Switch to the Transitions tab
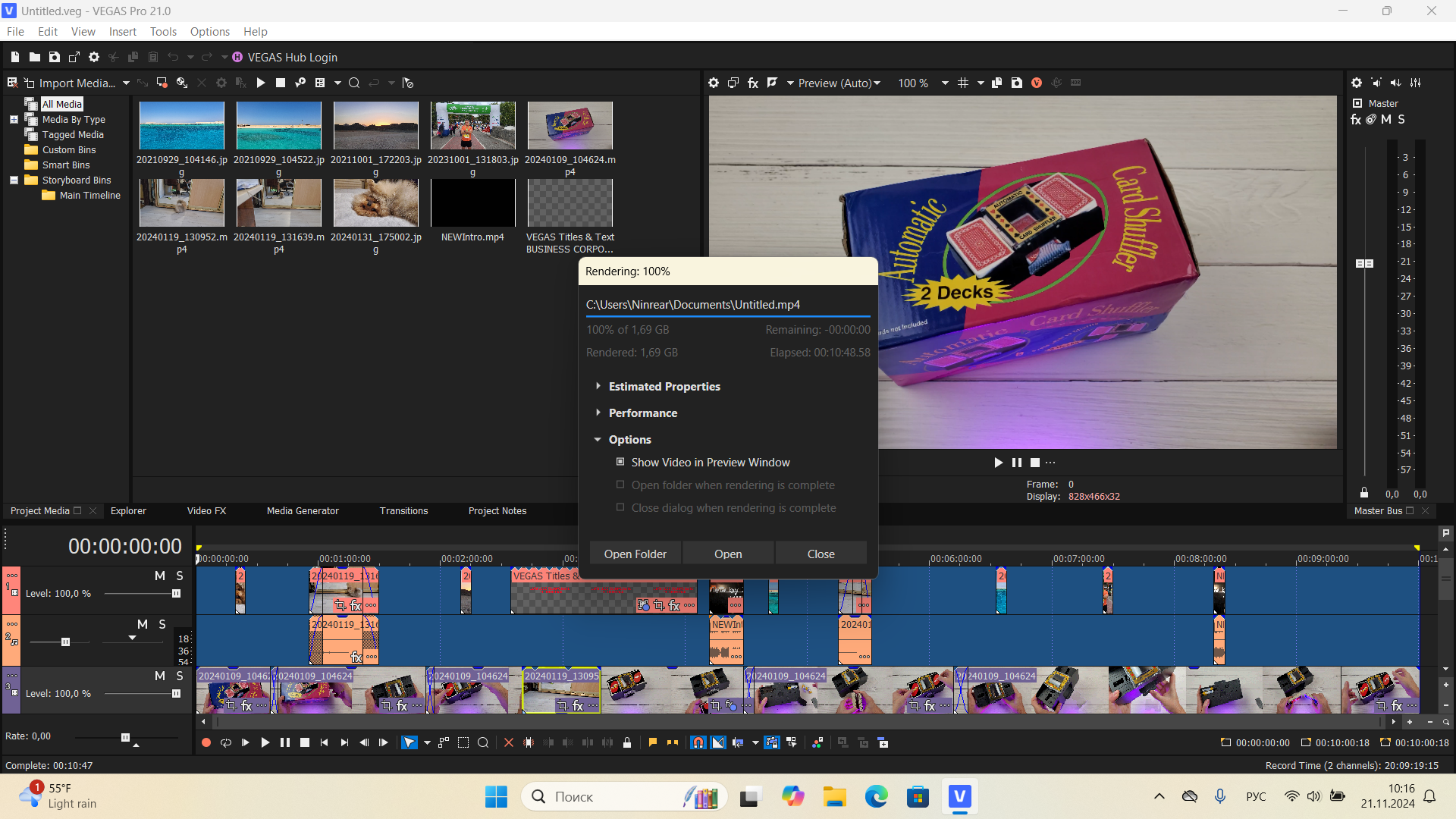This screenshot has width=1456, height=819. [x=403, y=511]
